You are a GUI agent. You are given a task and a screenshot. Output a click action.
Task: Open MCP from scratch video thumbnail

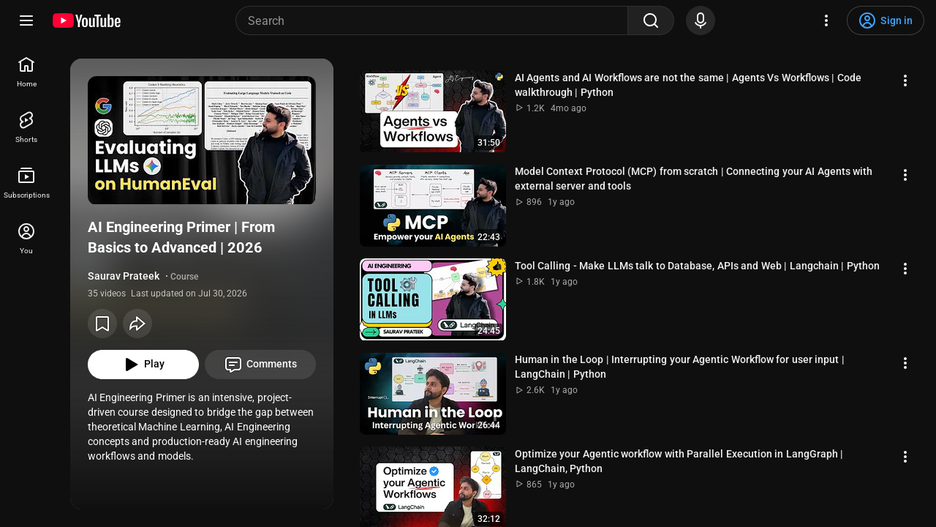[x=433, y=205]
